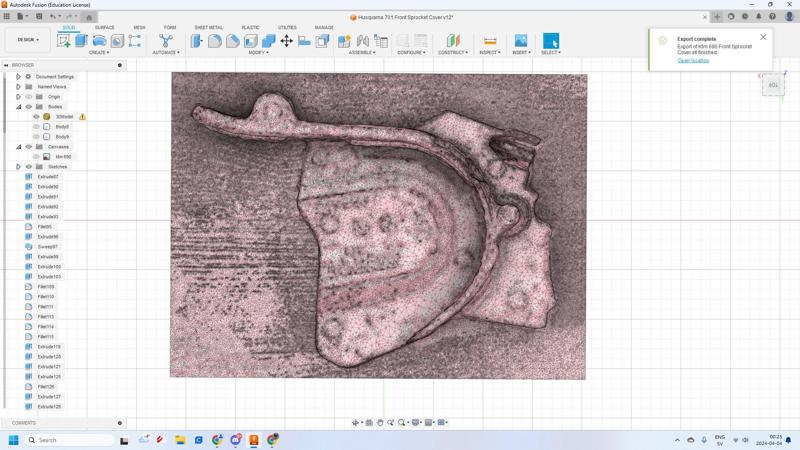Collapse the Bodies folder node

(x=18, y=107)
